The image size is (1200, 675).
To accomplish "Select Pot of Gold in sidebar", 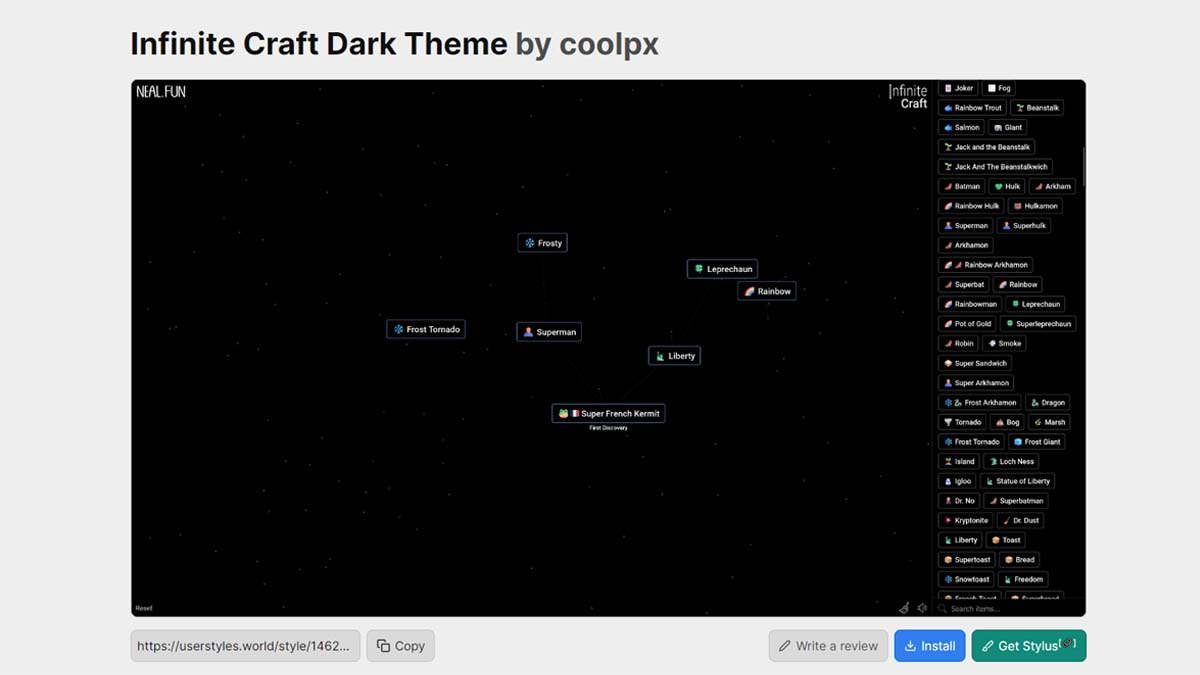I will pos(967,324).
